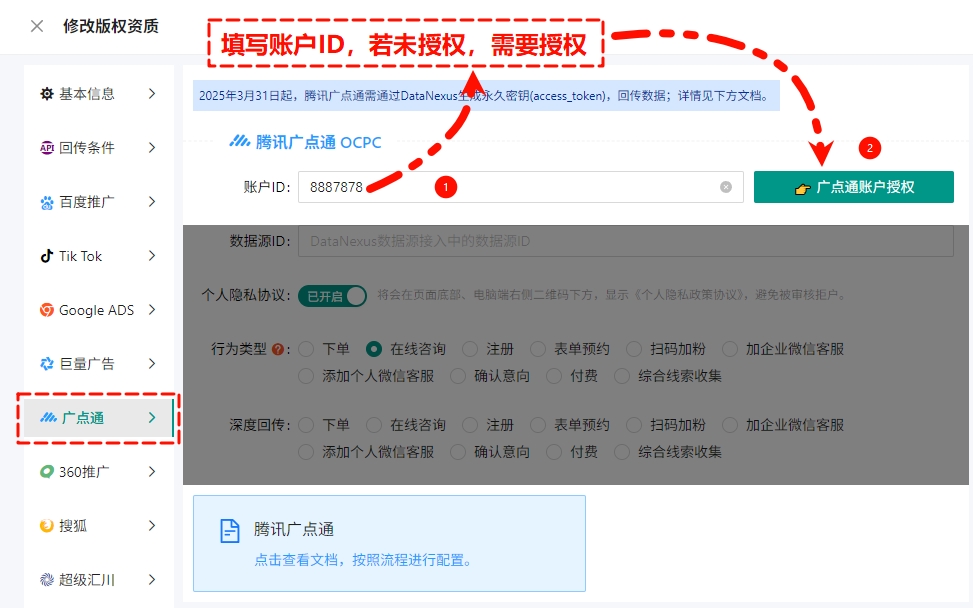Open the 广点通 menu item
The image size is (973, 608).
coord(96,418)
